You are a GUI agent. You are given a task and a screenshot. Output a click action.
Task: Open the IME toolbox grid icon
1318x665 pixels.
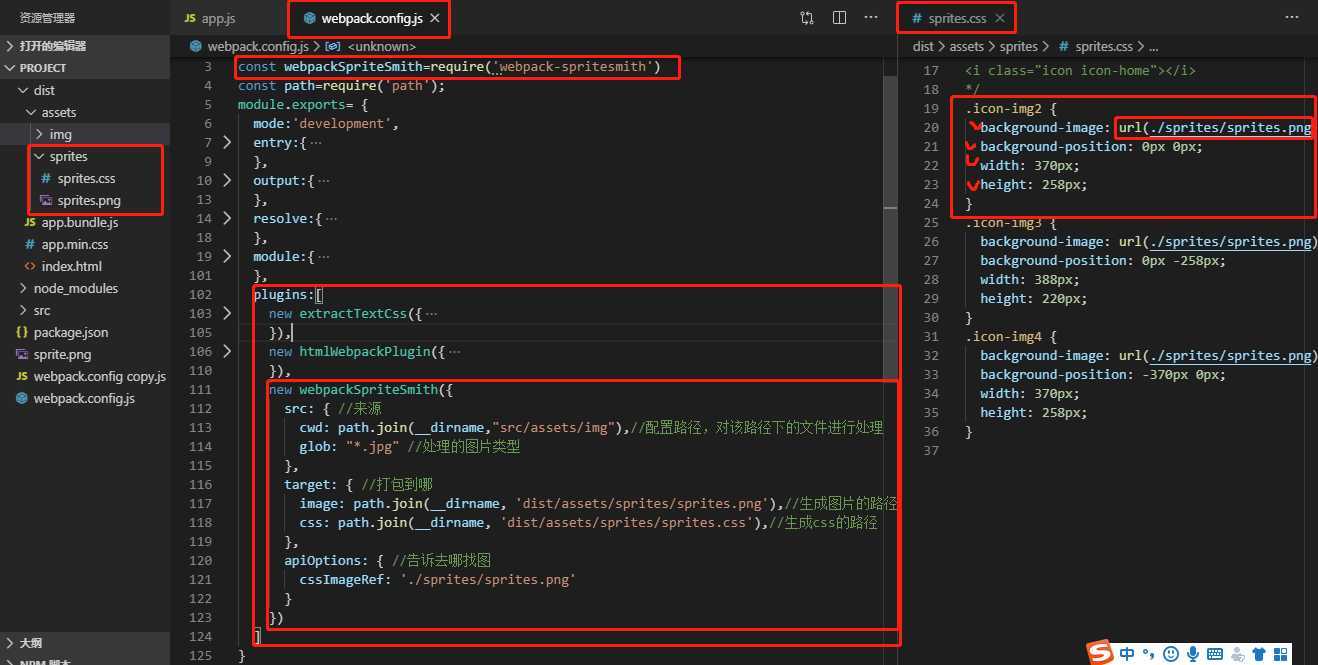(x=1280, y=654)
